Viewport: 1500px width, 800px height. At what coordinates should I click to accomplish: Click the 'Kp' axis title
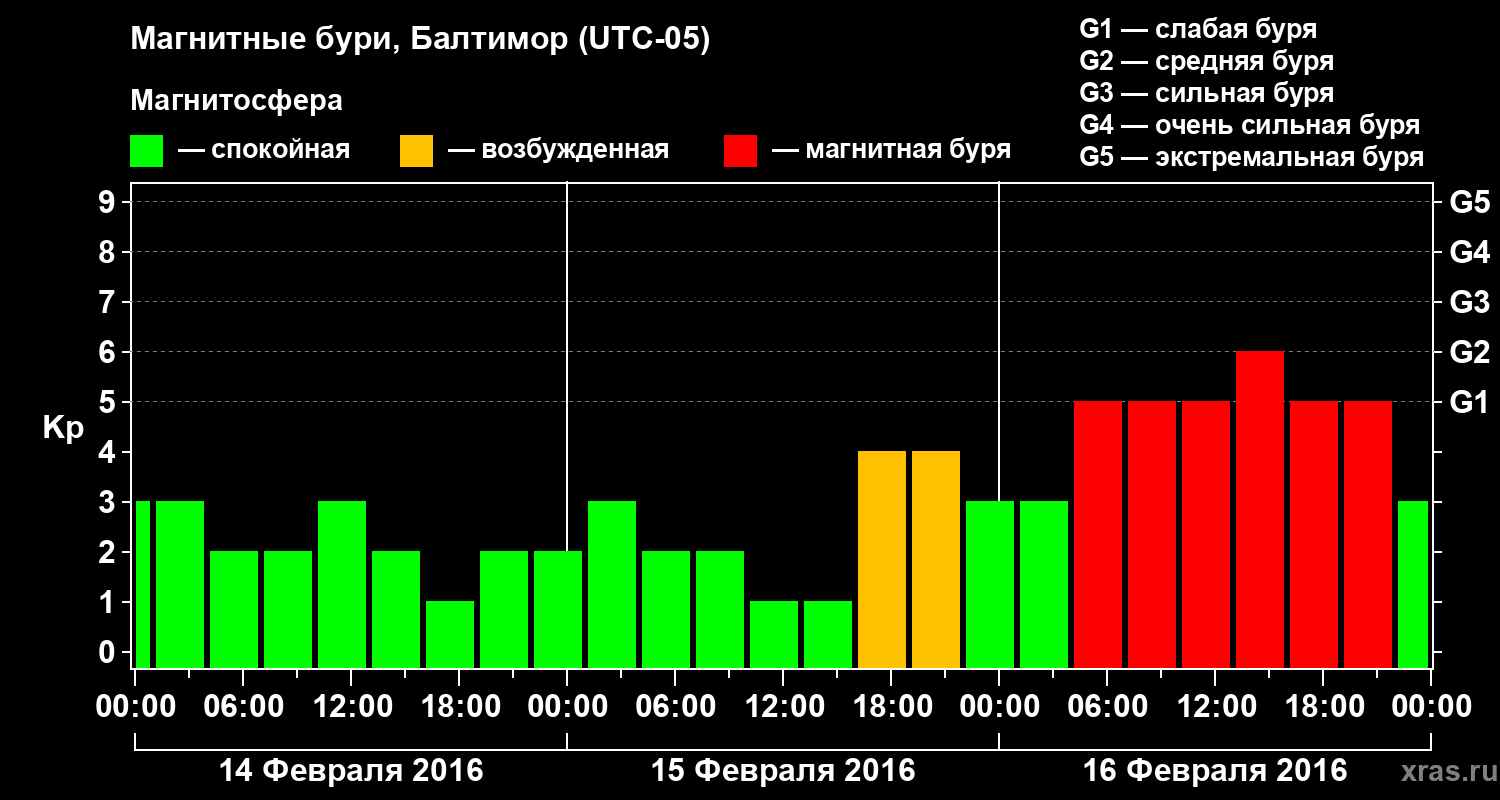click(63, 428)
